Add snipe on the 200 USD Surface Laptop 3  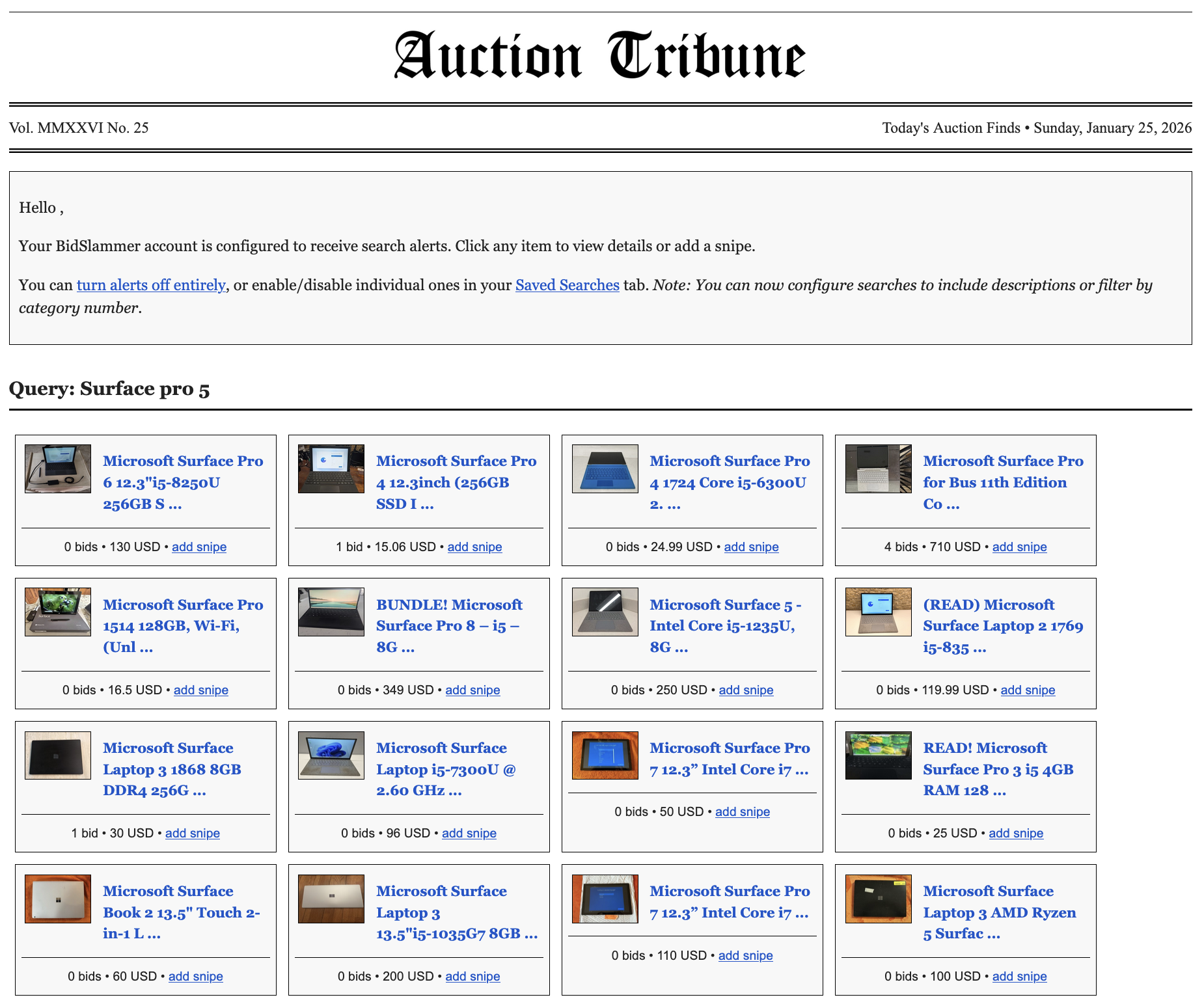(472, 976)
